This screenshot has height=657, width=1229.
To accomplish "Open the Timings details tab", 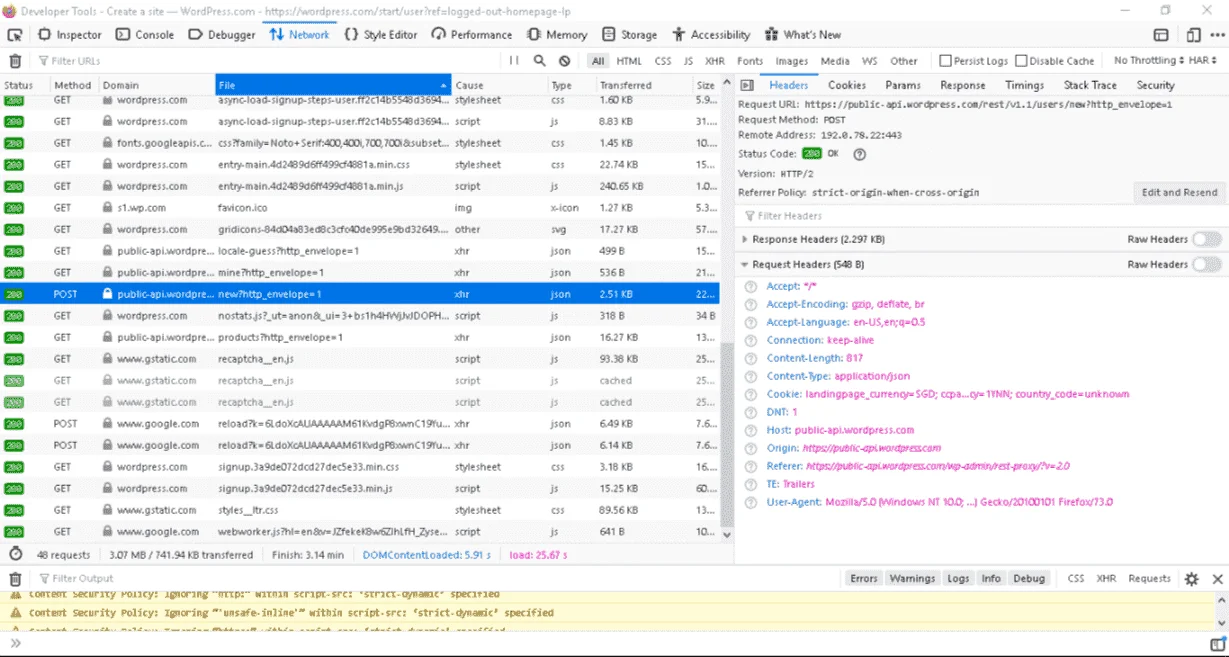I will [x=1024, y=85].
